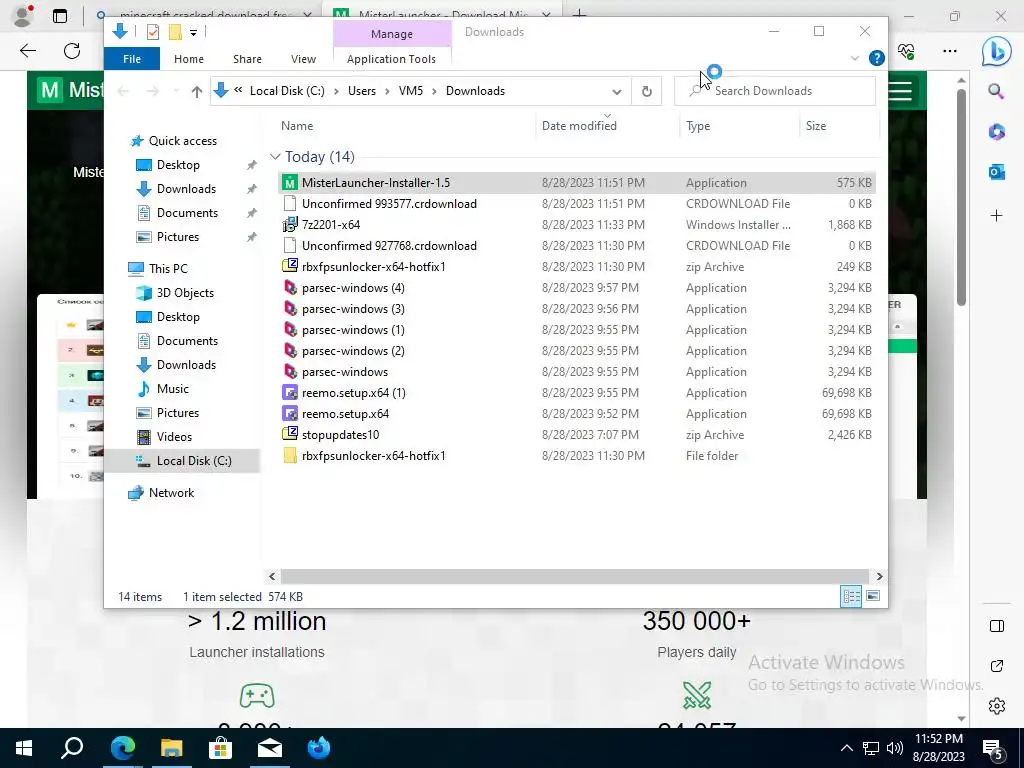Switch to View ribbon tab
This screenshot has height=768, width=1024.
point(303,59)
